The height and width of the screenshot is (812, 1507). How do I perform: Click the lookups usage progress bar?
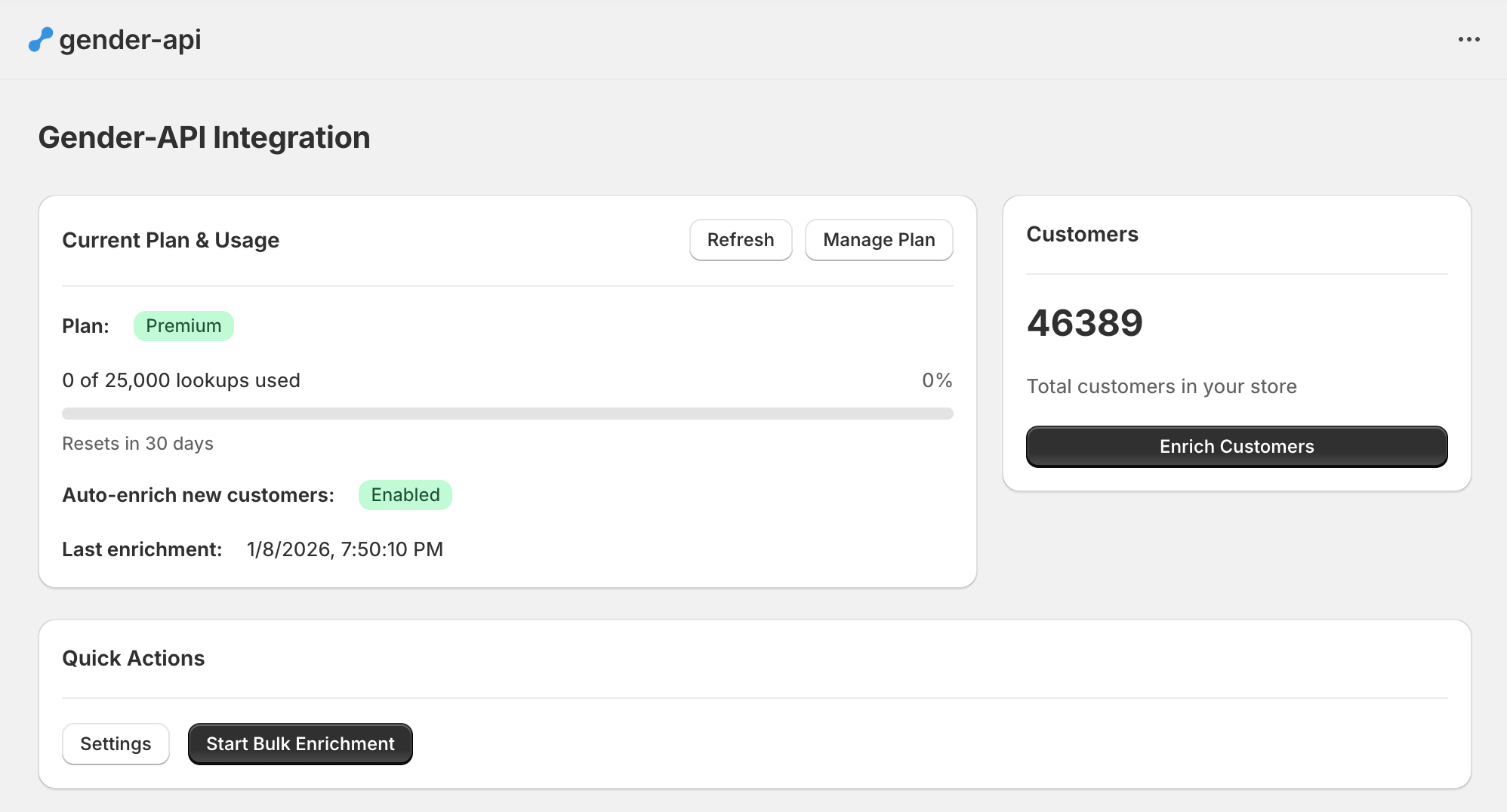507,414
